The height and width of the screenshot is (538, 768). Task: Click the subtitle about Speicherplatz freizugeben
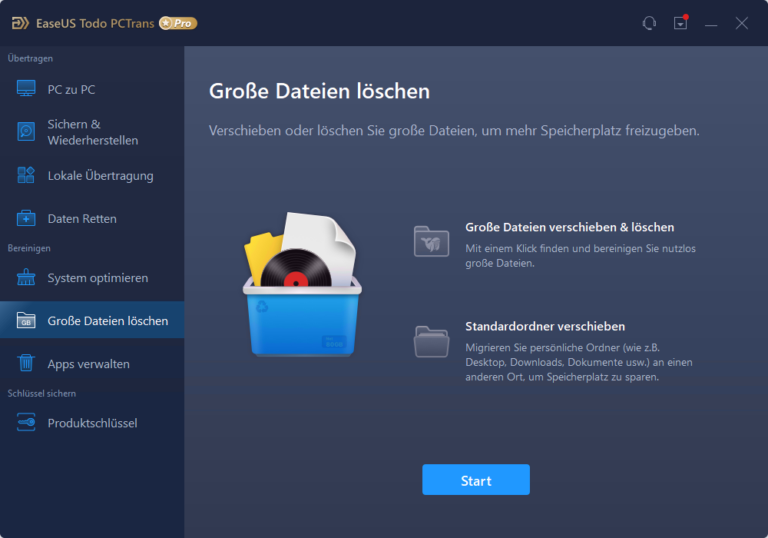coord(454,131)
